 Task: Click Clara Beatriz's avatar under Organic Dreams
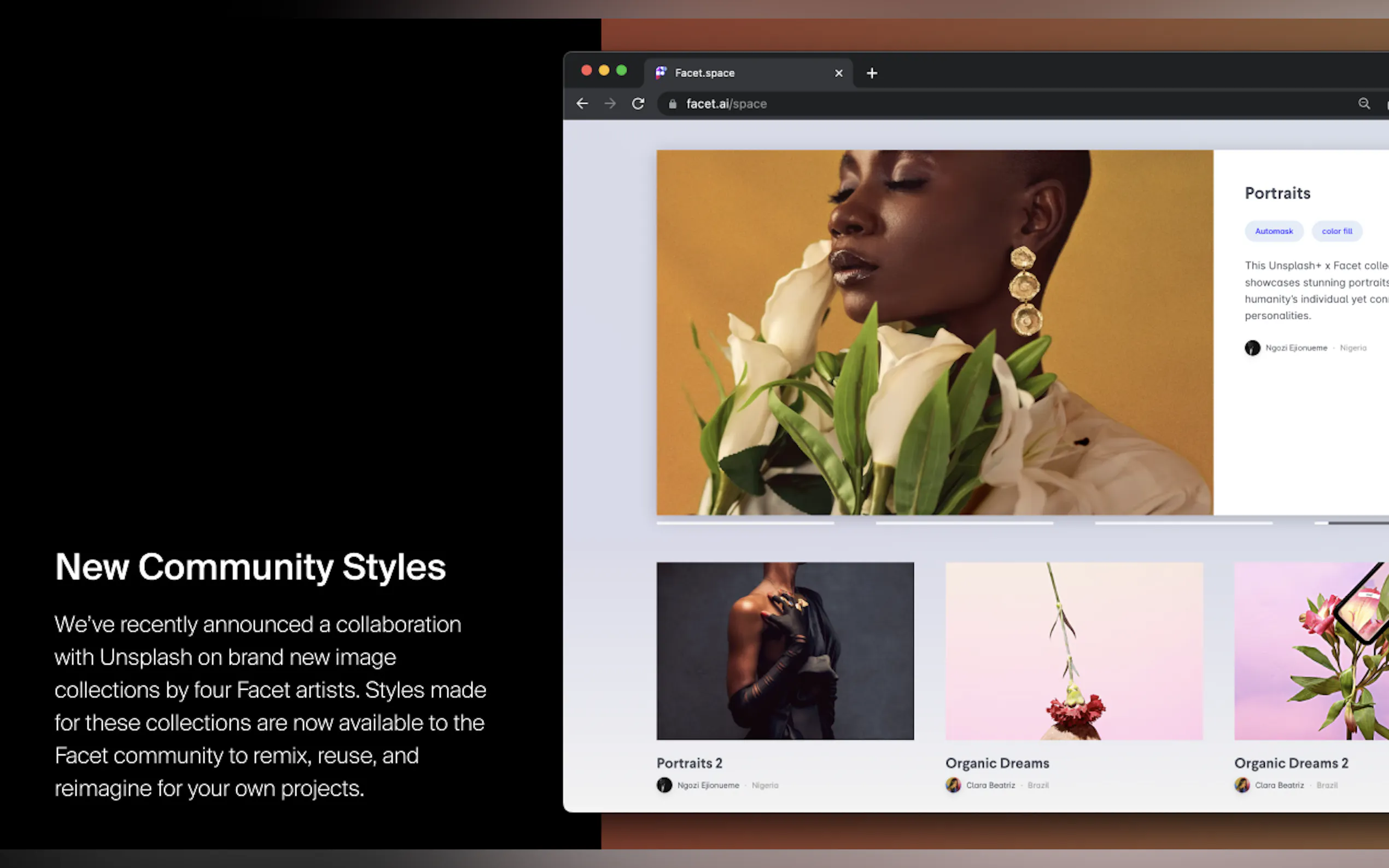(x=953, y=785)
